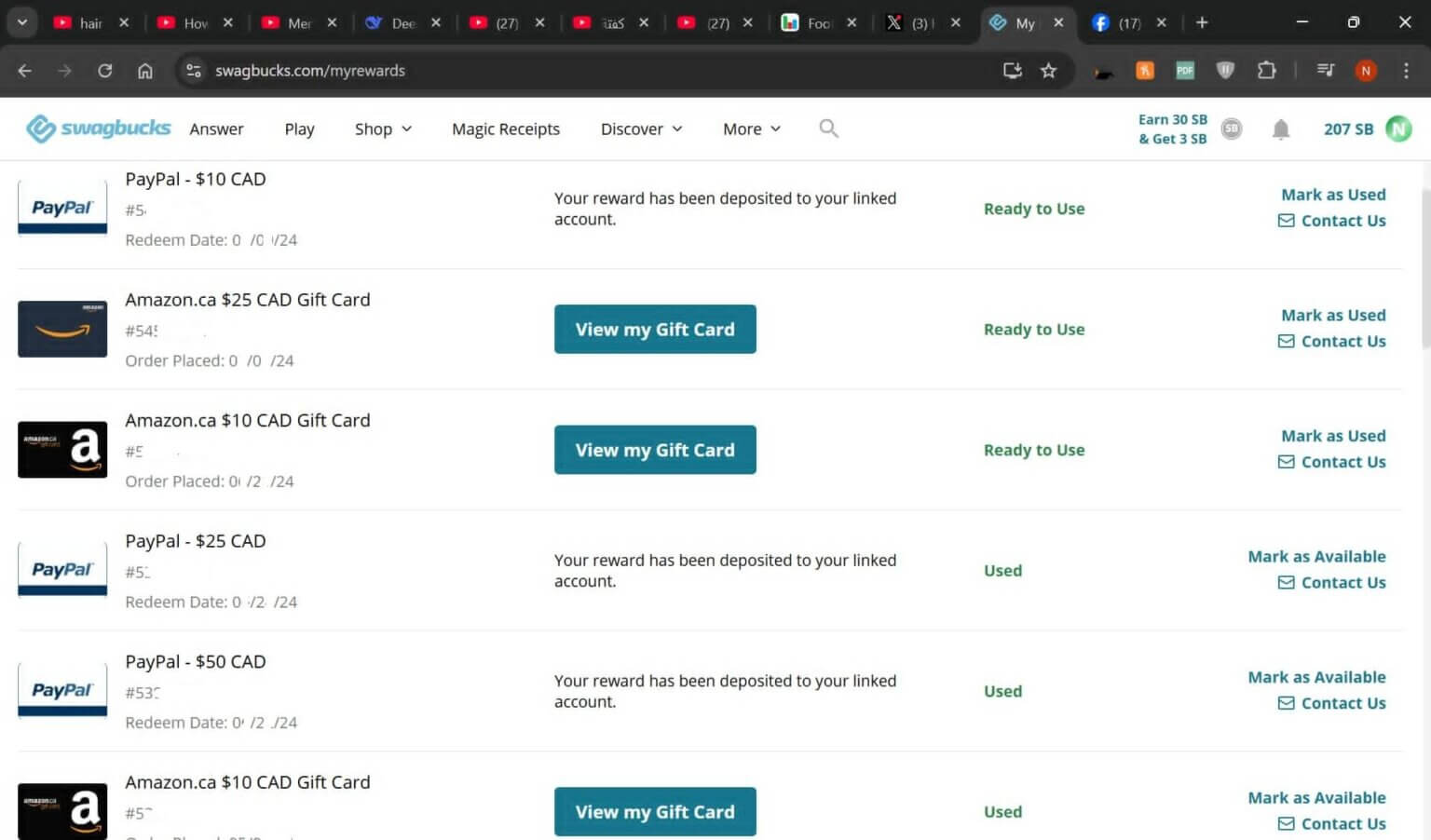Click the page vertical scrollbar
Viewport: 1431px width, 840px height.
[x=1425, y=270]
